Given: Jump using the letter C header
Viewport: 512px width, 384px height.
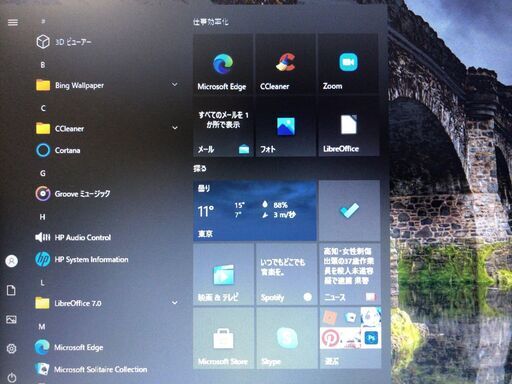Looking at the screenshot, I should tap(43, 108).
